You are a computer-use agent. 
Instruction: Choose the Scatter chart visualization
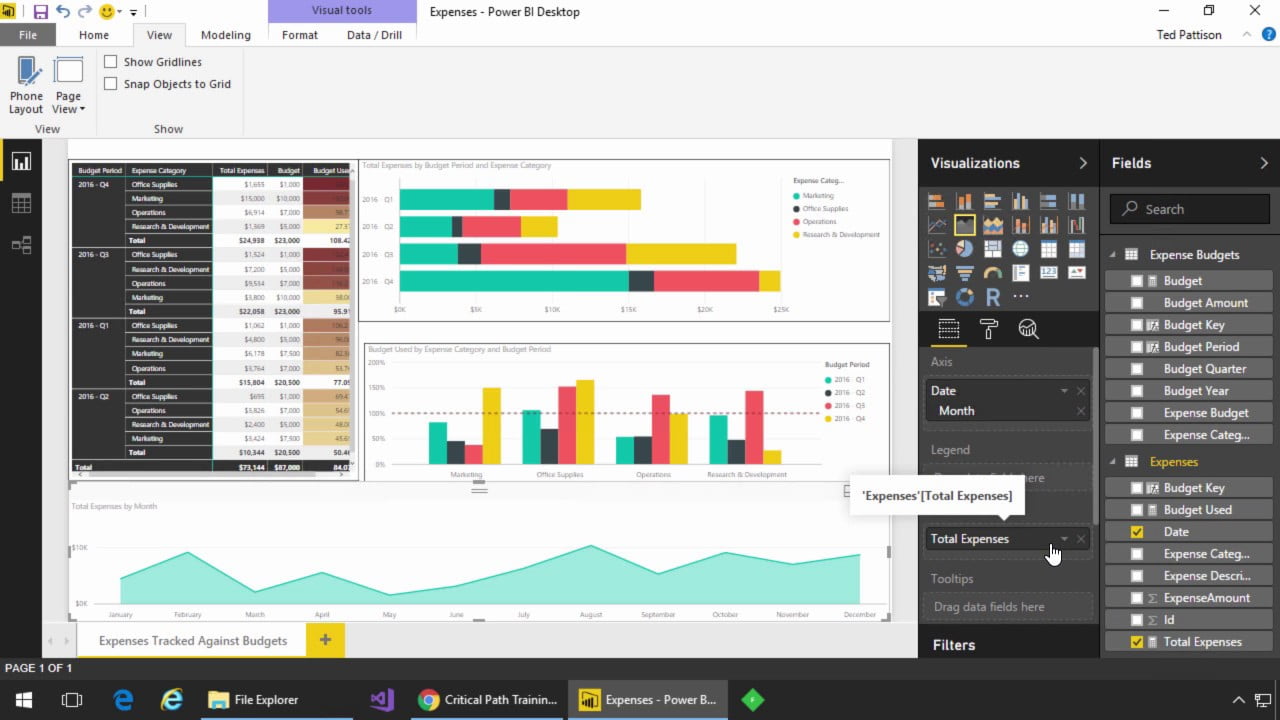[x=937, y=249]
